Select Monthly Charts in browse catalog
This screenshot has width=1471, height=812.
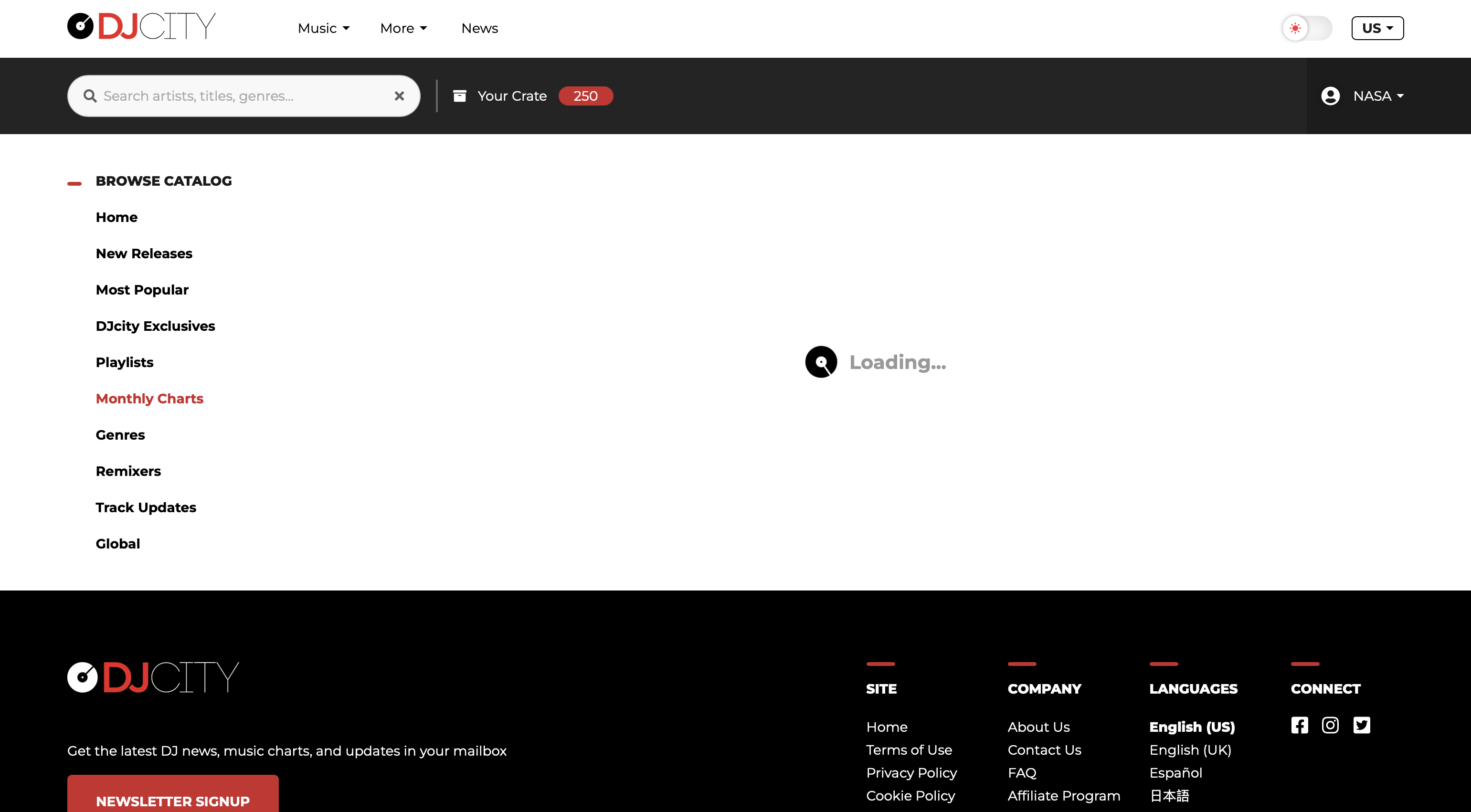pos(149,399)
